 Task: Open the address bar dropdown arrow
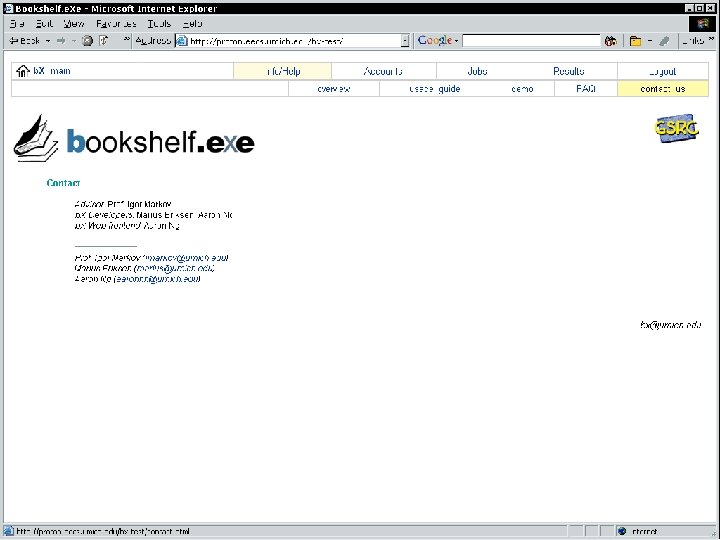coord(405,41)
